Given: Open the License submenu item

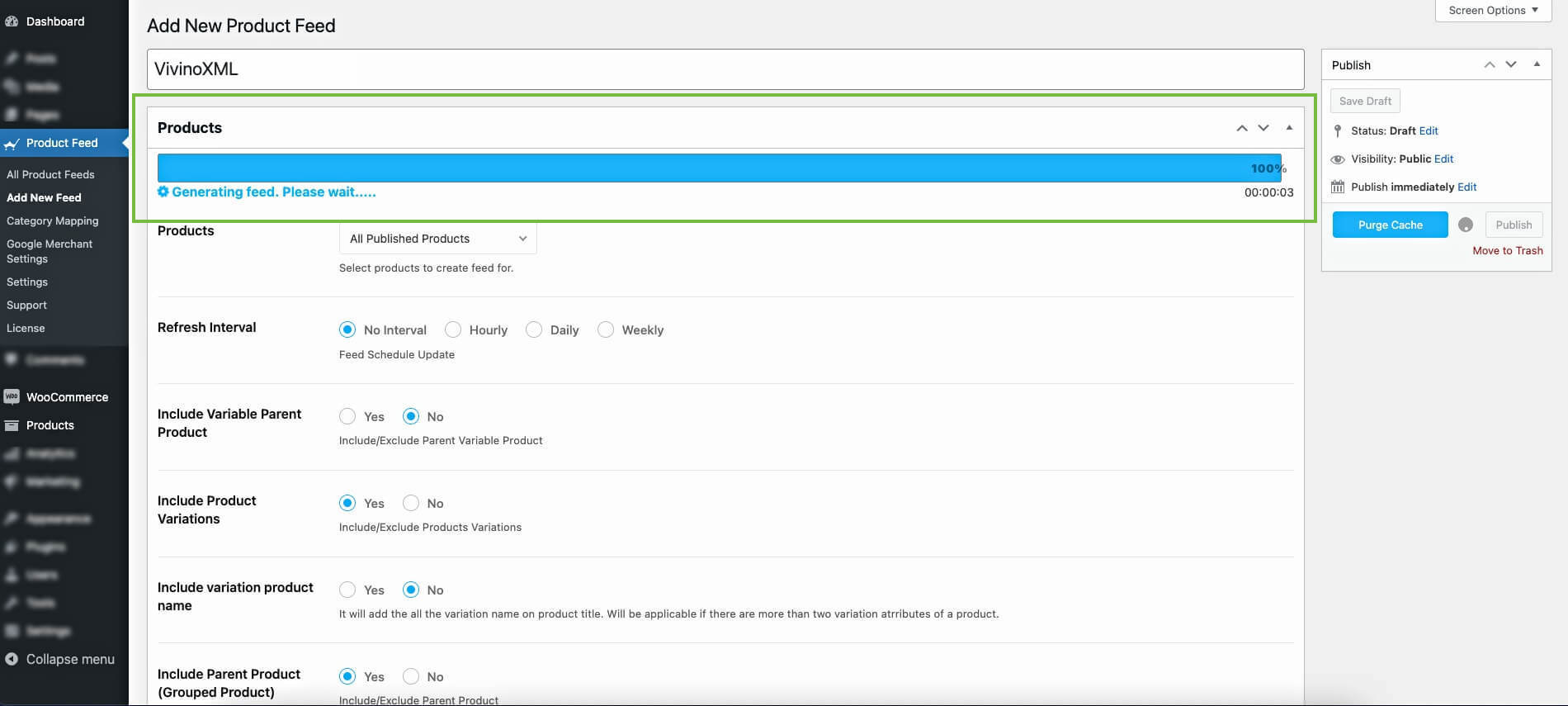Looking at the screenshot, I should [26, 328].
